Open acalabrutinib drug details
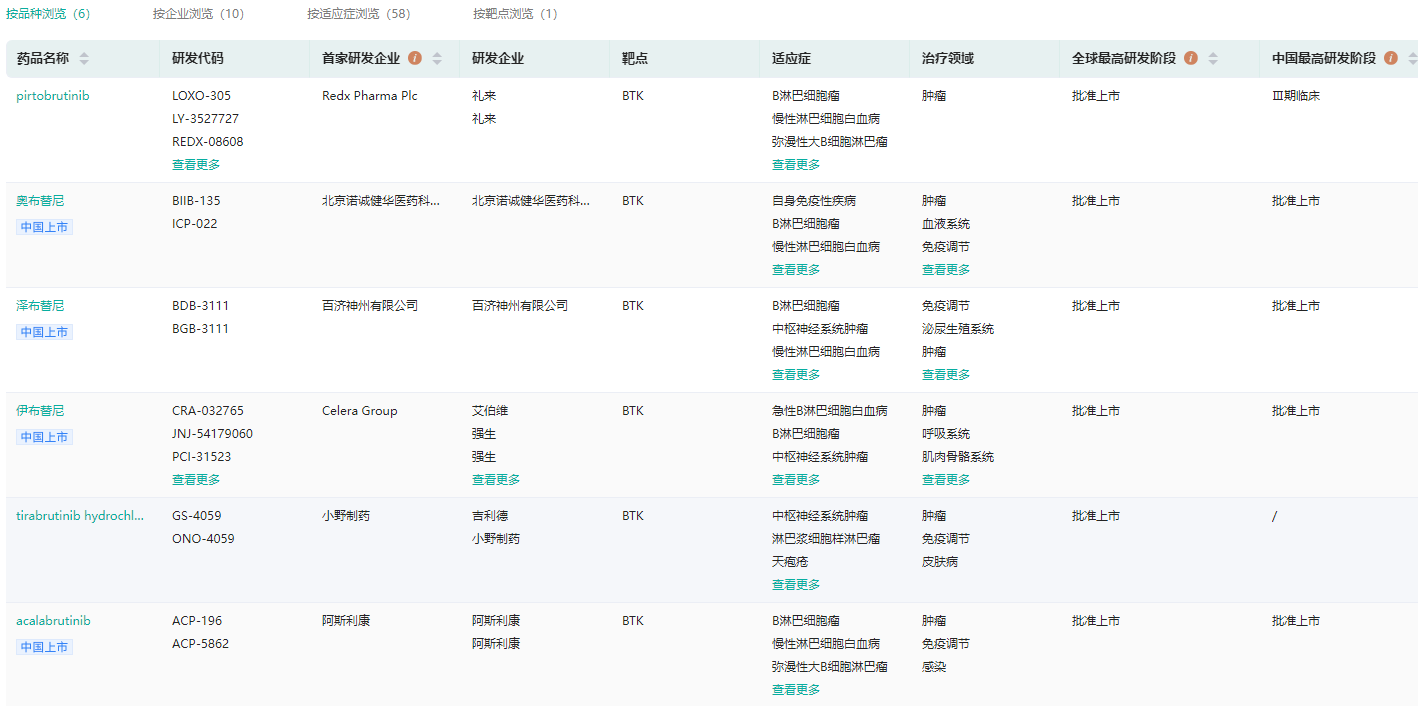Viewport: 1418px width, 706px height. (53, 621)
